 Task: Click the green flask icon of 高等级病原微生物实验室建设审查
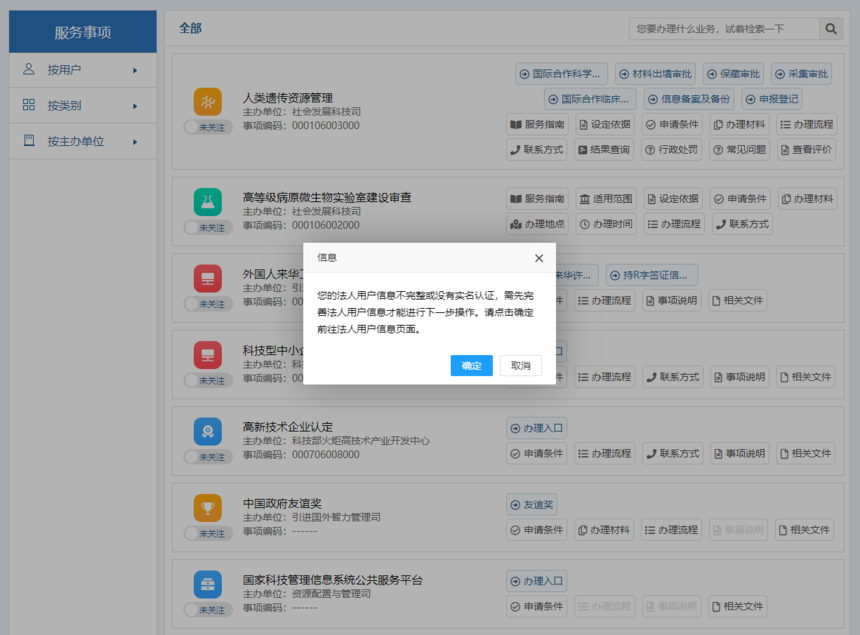[x=208, y=202]
